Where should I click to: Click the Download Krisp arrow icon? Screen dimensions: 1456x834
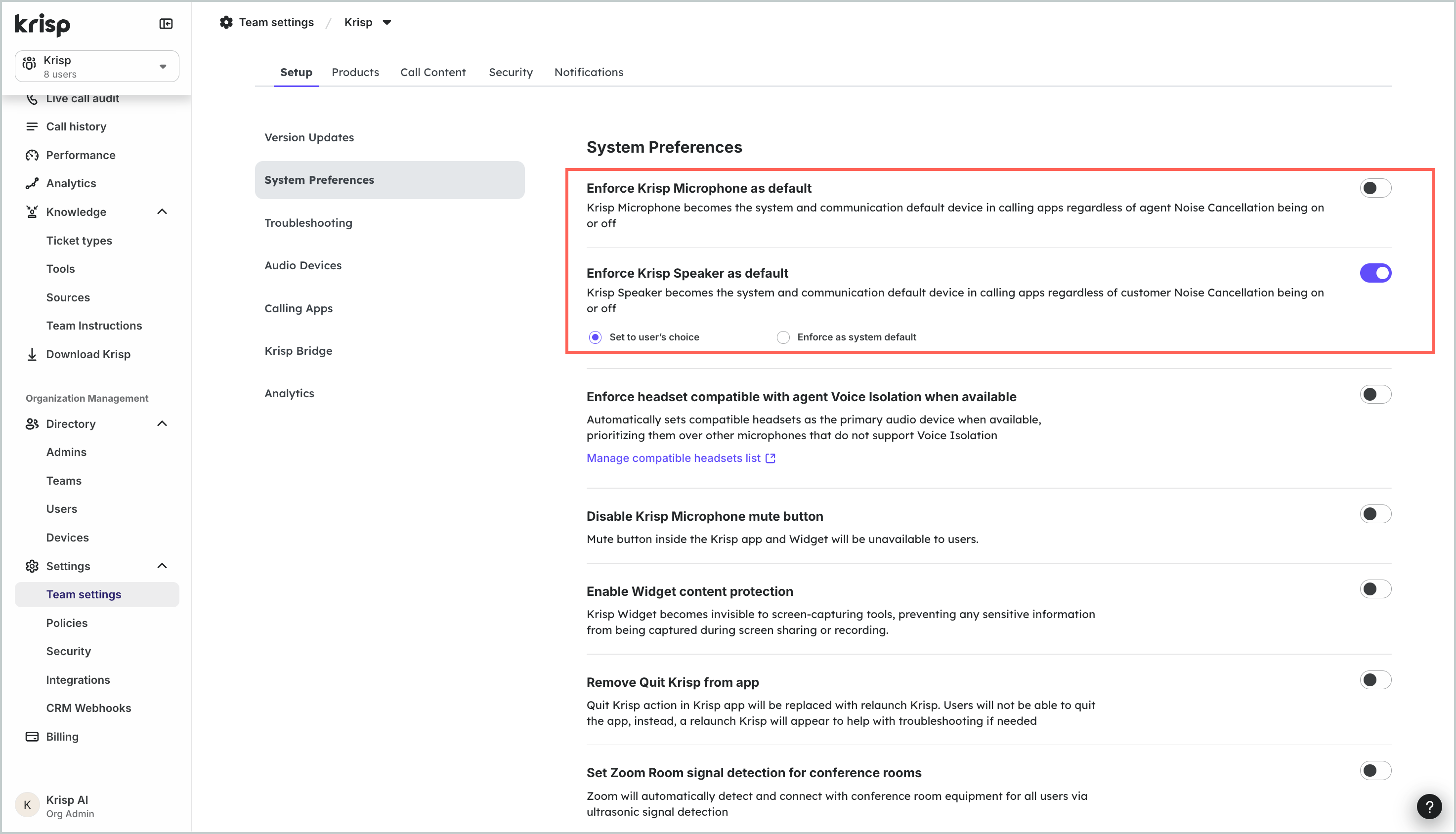[x=32, y=354]
